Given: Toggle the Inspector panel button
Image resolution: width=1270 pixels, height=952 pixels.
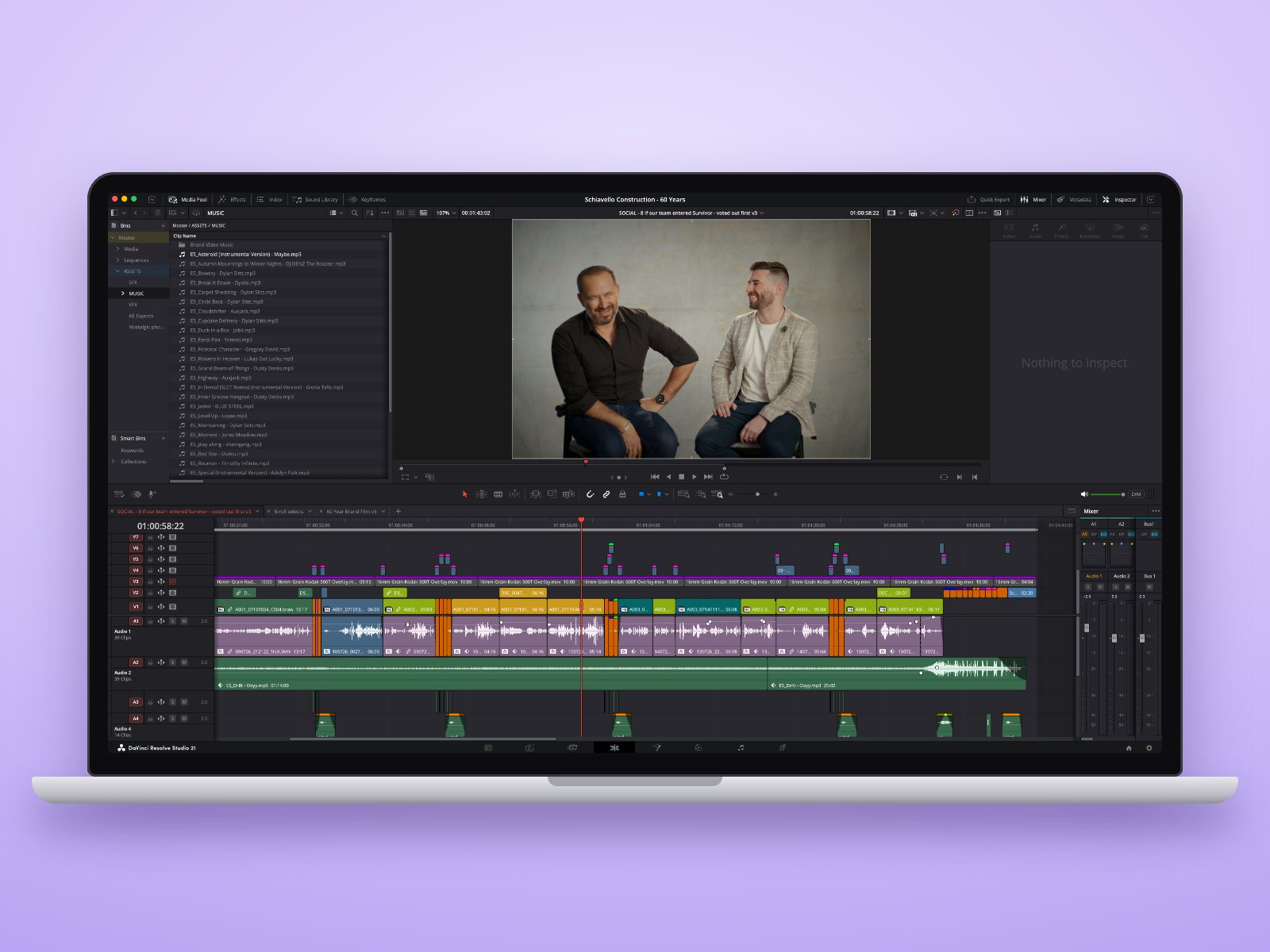Looking at the screenshot, I should pos(1119,199).
